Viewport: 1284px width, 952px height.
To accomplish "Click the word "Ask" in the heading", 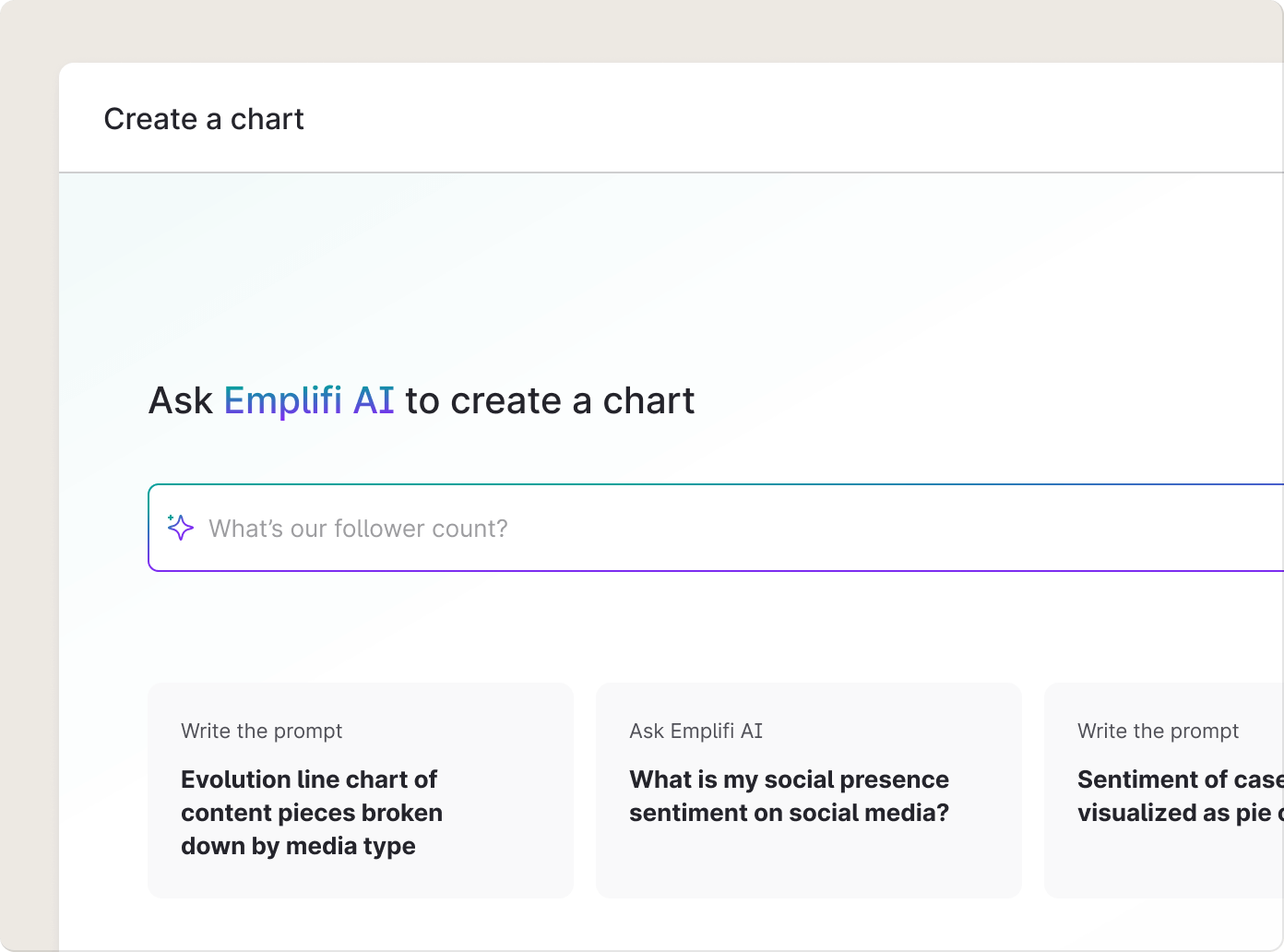I will tap(181, 401).
